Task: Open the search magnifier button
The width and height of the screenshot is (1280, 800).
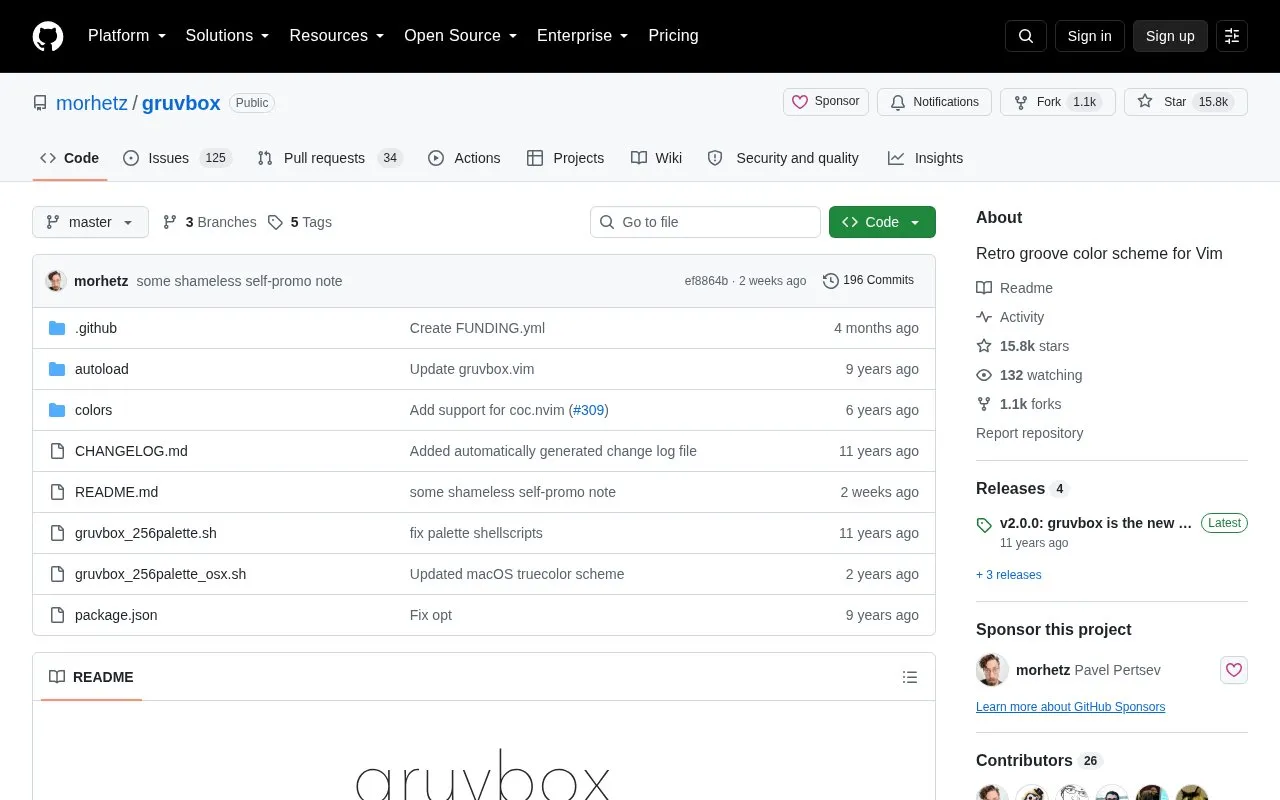Action: click(x=1026, y=36)
